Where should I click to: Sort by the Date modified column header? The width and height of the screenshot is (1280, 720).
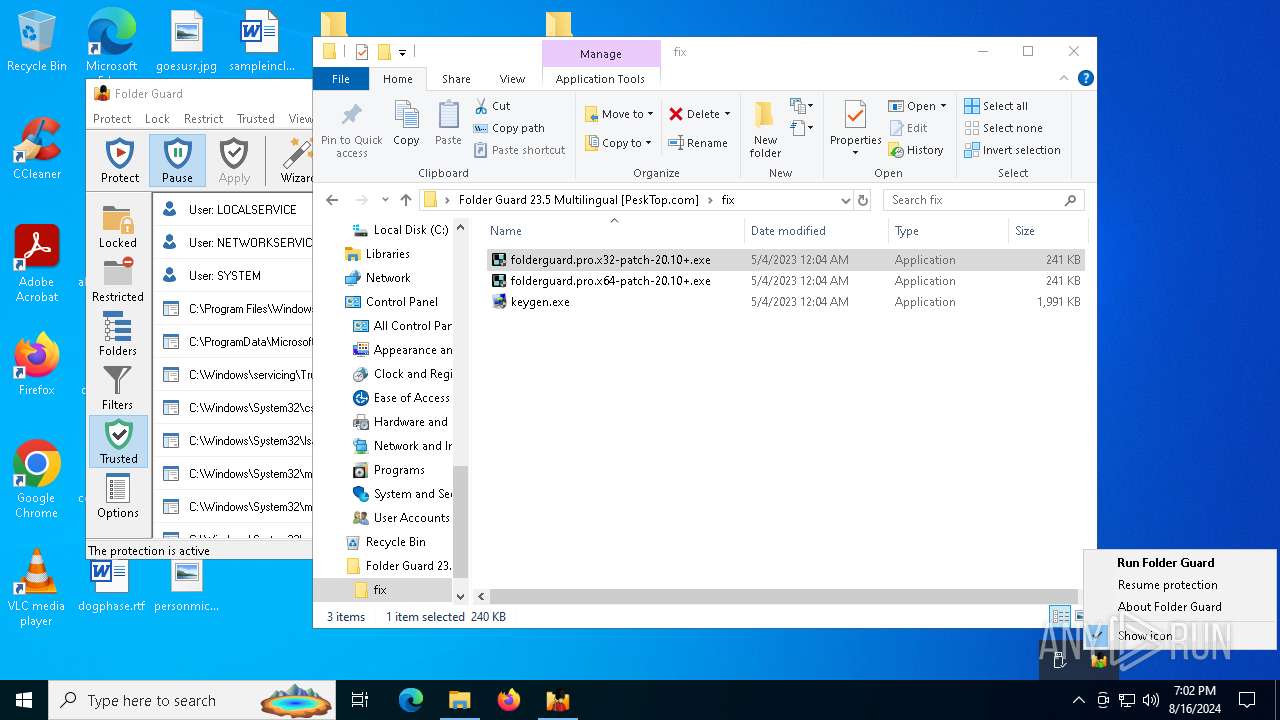(816, 231)
